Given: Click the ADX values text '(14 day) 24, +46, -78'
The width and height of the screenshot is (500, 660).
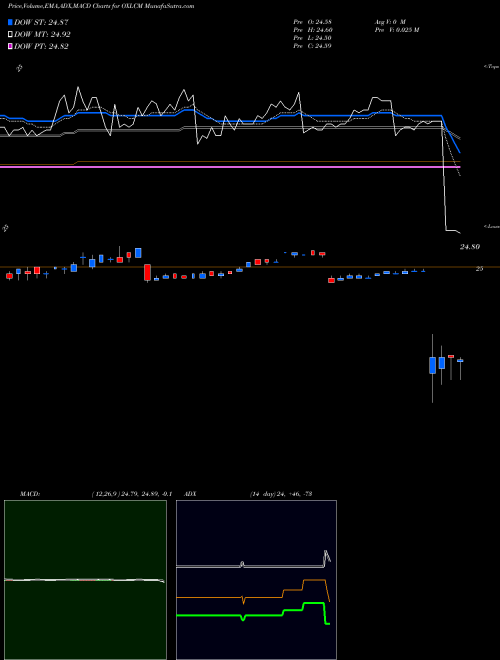Looking at the screenshot, I should coord(281,494).
